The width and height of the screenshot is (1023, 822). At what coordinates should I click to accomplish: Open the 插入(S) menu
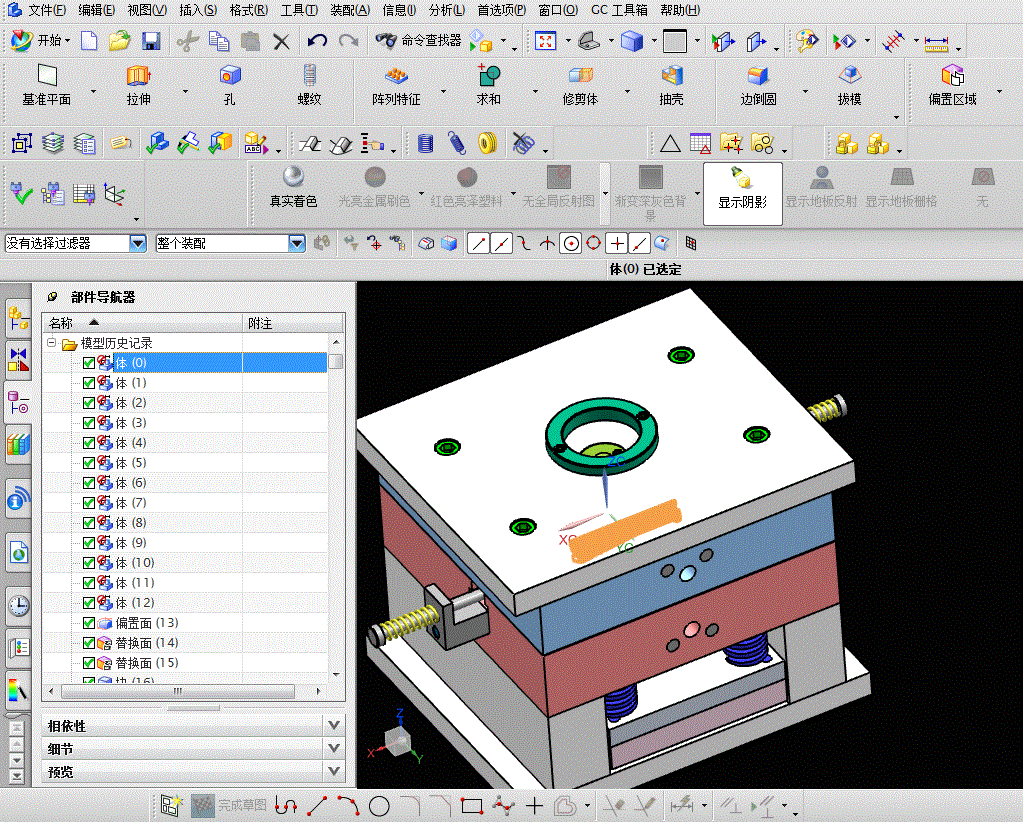198,10
